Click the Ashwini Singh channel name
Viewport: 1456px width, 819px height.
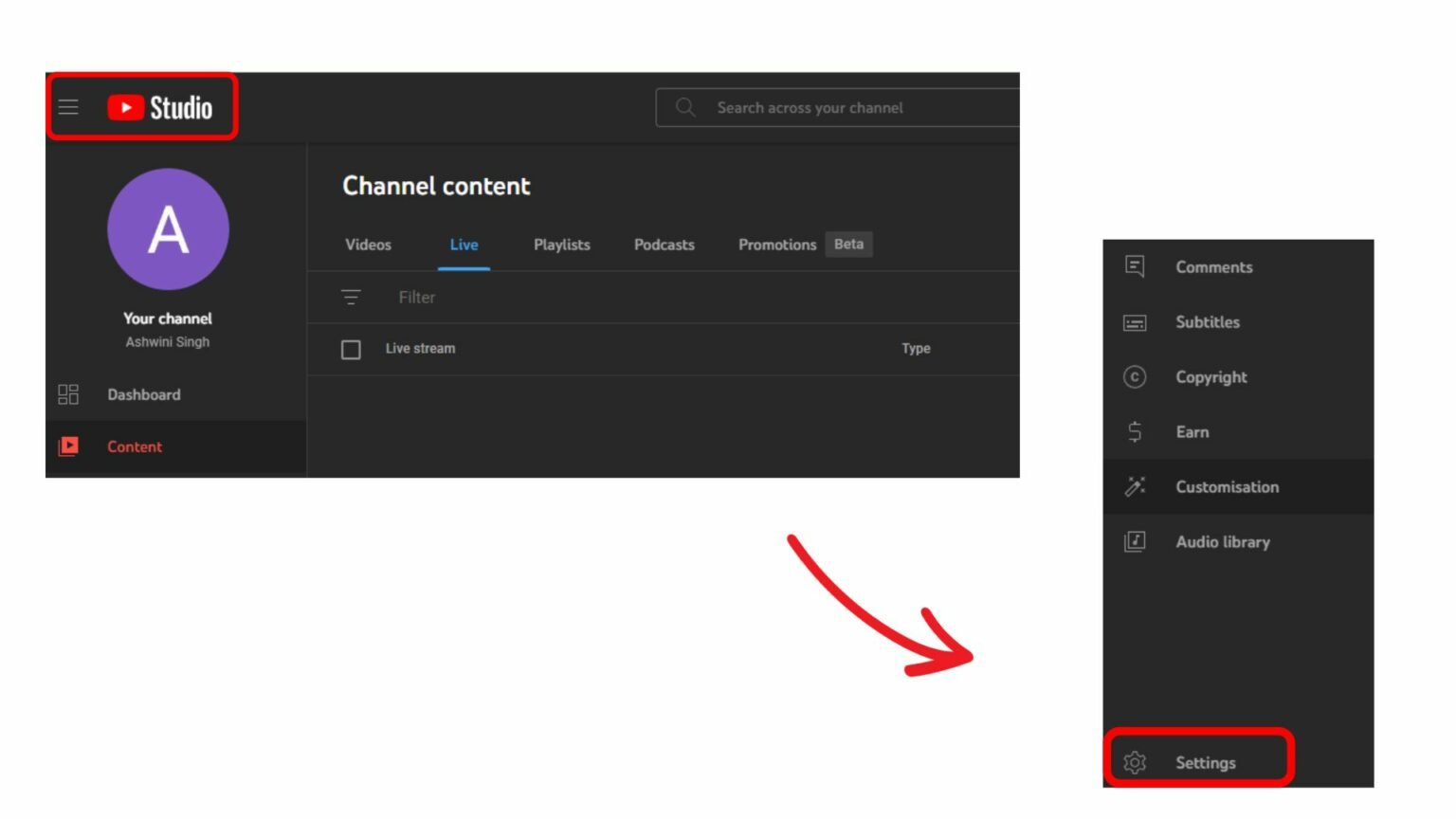pyautogui.click(x=168, y=342)
